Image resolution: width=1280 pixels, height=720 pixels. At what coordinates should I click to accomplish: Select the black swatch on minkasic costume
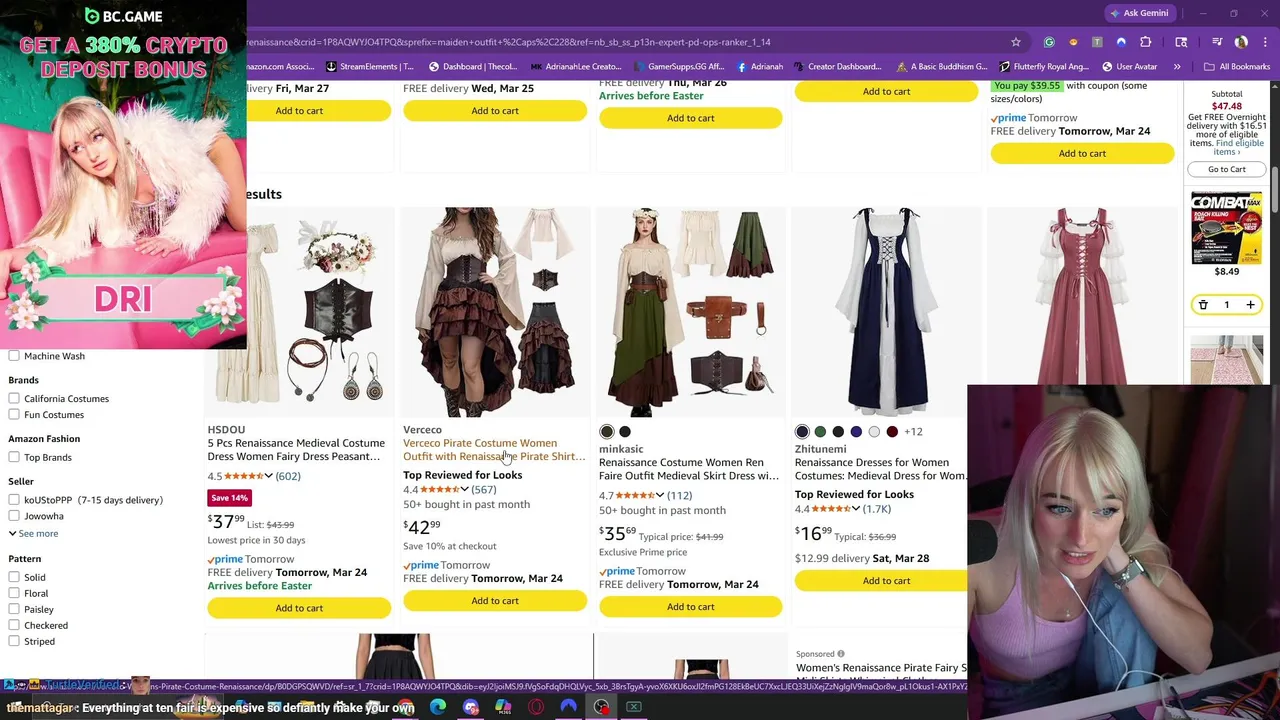point(625,432)
